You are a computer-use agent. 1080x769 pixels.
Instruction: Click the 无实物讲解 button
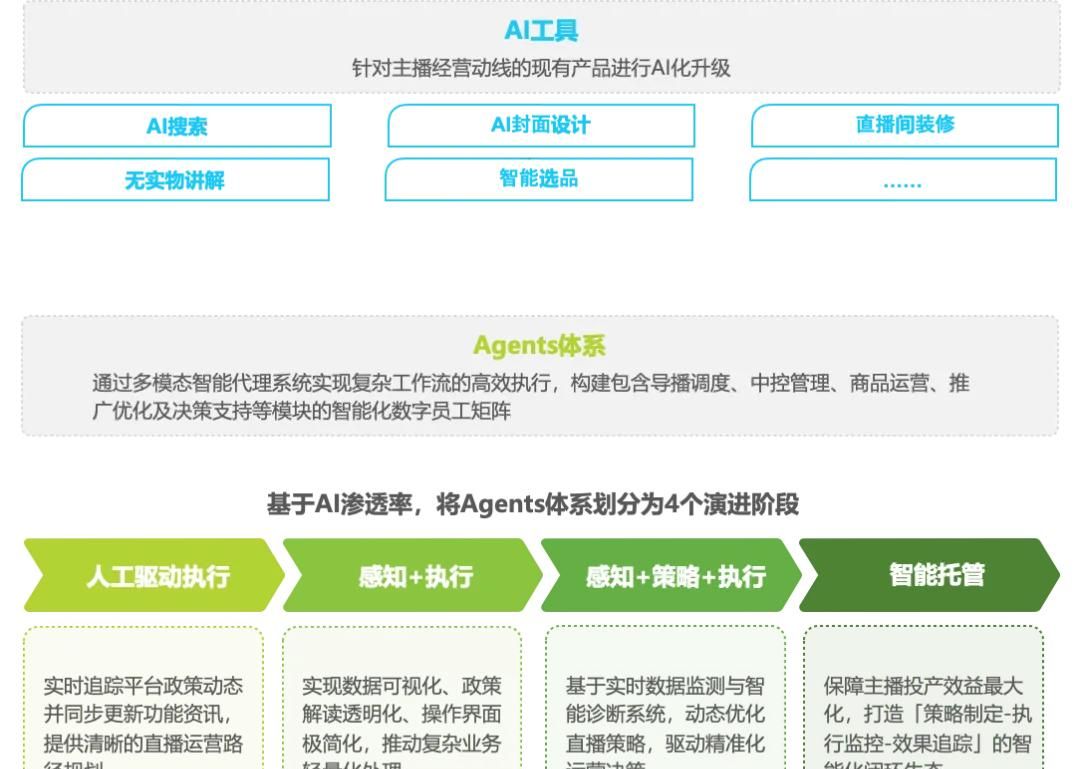point(175,180)
